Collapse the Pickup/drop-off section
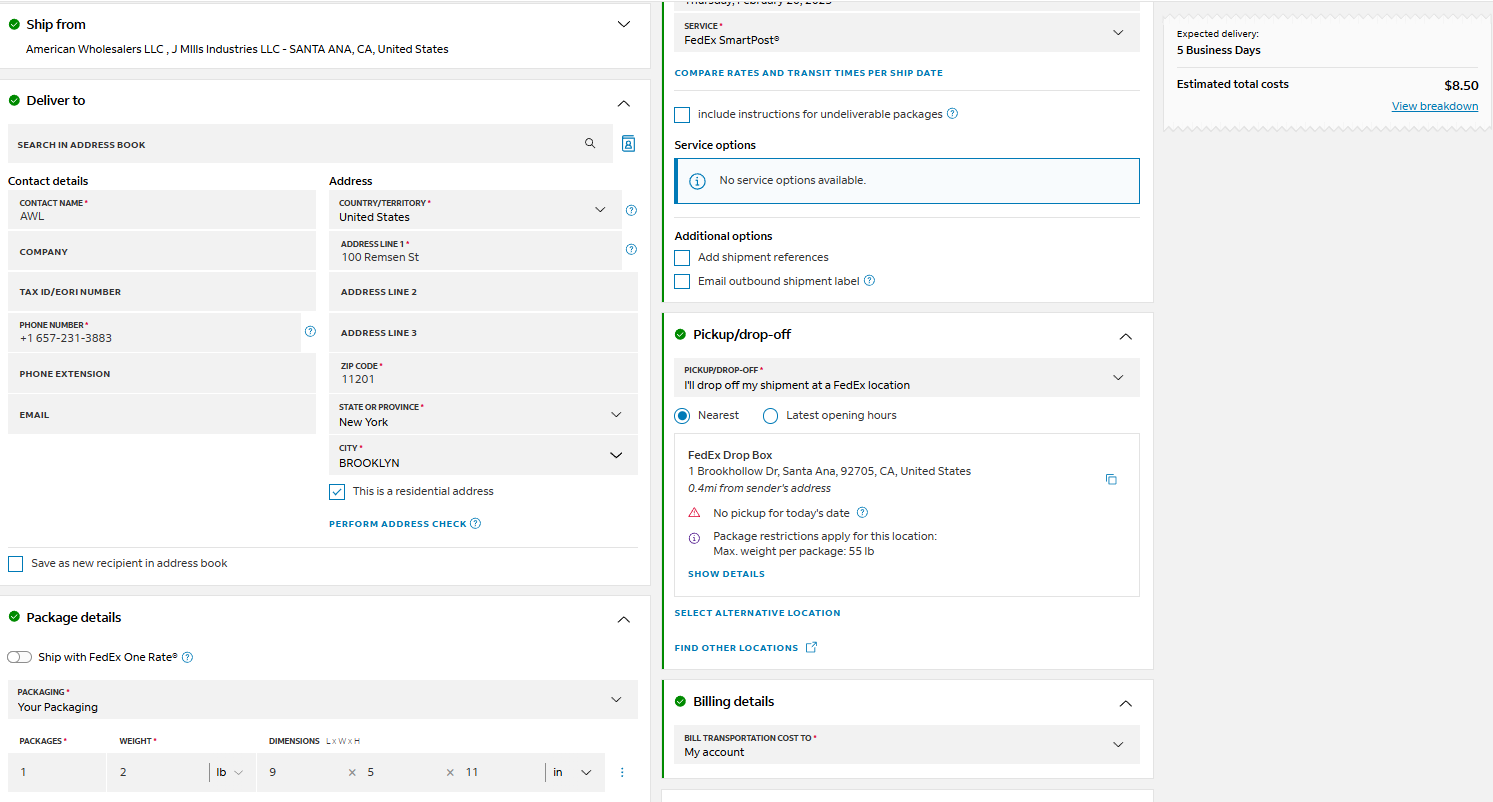 [x=1125, y=336]
